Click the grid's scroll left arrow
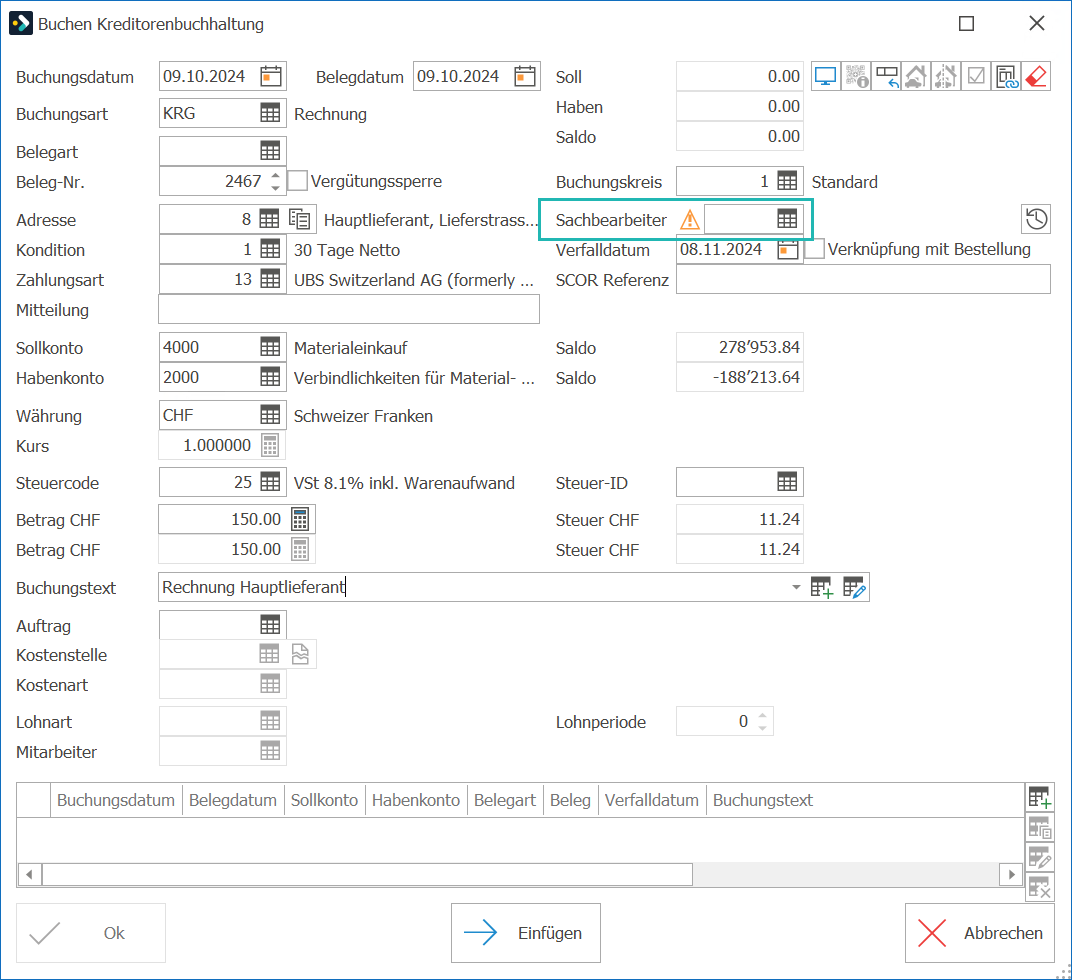Viewport: 1072px width, 980px height. [29, 874]
